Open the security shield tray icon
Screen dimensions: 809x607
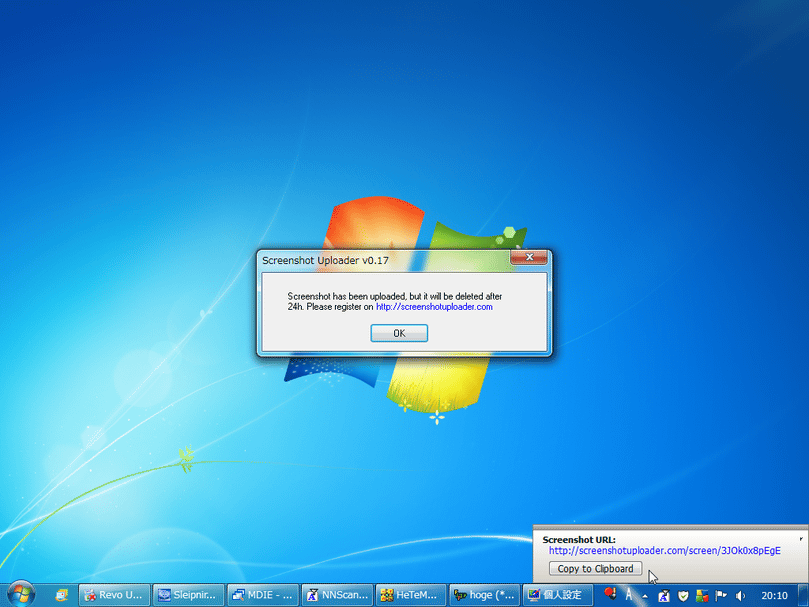(683, 596)
